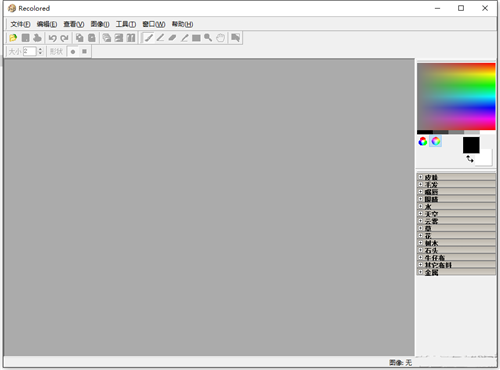The image size is (500, 370).
Task: Click the Print icon in the toolbar
Action: [37, 38]
